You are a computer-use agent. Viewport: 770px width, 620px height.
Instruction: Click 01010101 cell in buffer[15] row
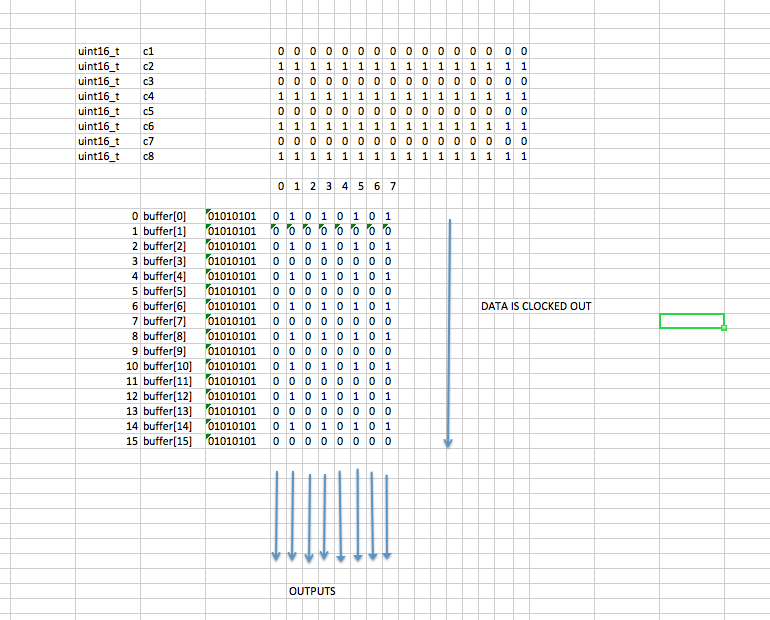coord(238,441)
